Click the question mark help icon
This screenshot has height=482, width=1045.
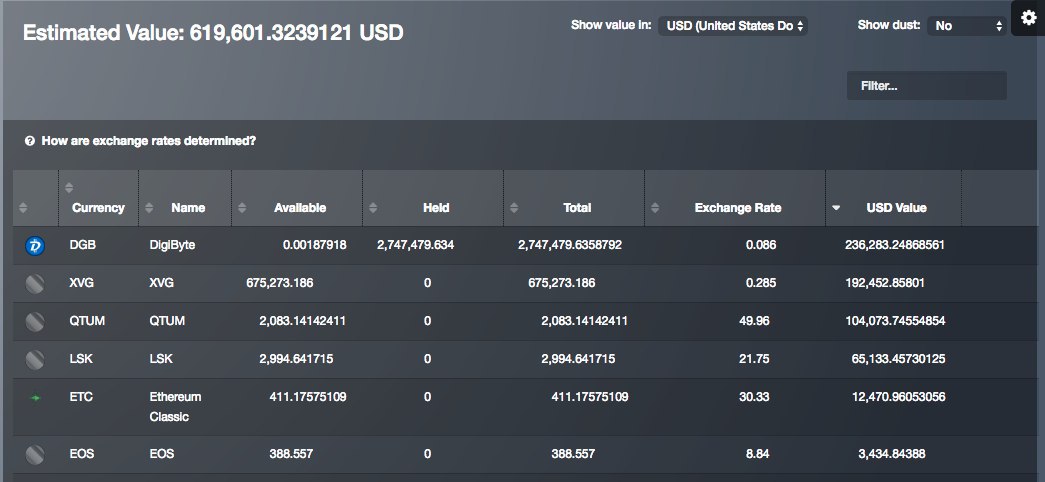click(x=29, y=141)
